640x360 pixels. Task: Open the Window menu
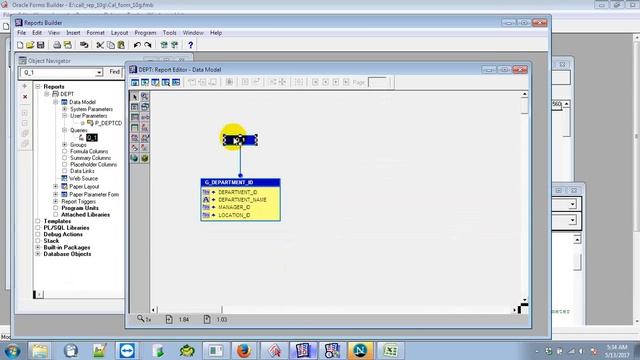click(193, 33)
